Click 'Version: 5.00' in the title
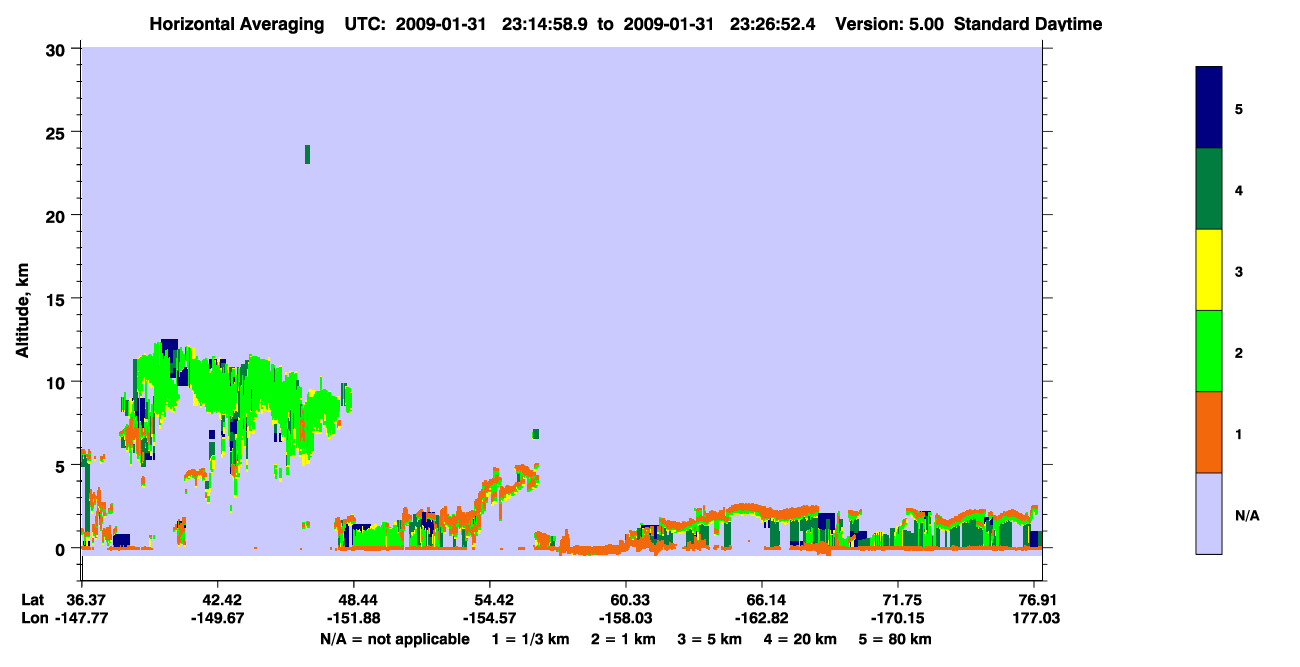The image size is (1300, 667). pyautogui.click(x=891, y=24)
